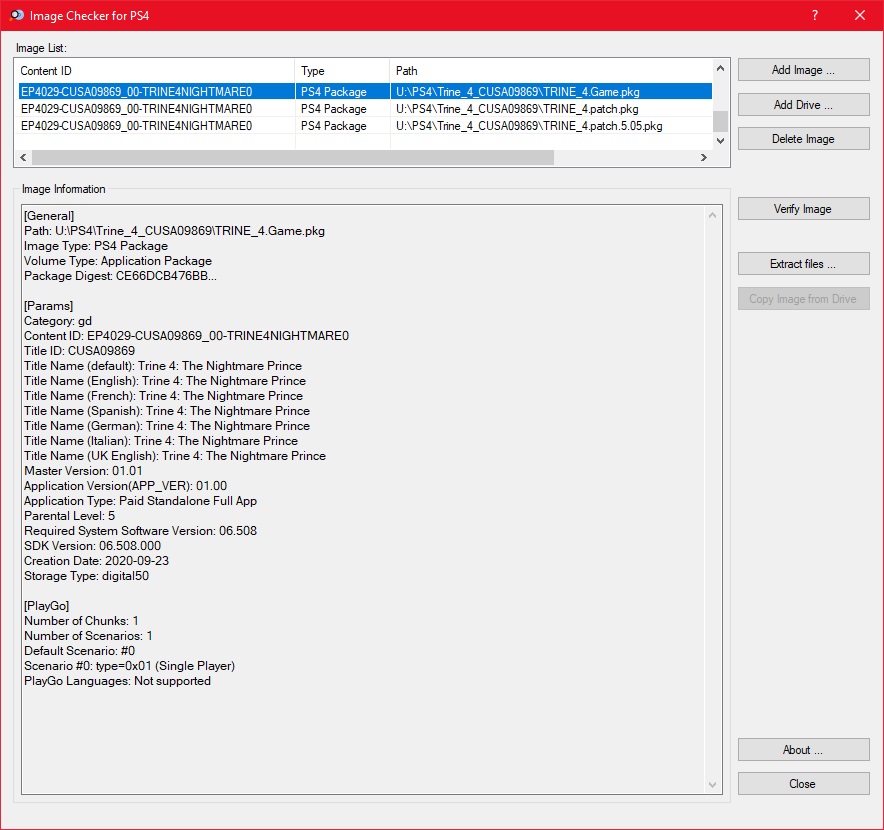Verify the selected image
The image size is (884, 830).
pyautogui.click(x=803, y=209)
